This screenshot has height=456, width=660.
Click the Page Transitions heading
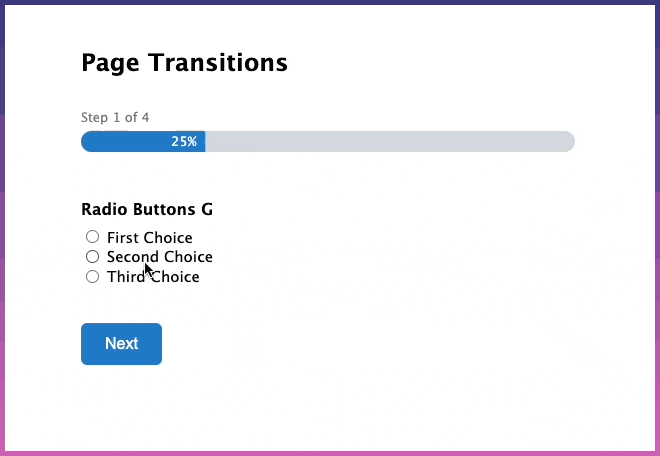pos(184,63)
